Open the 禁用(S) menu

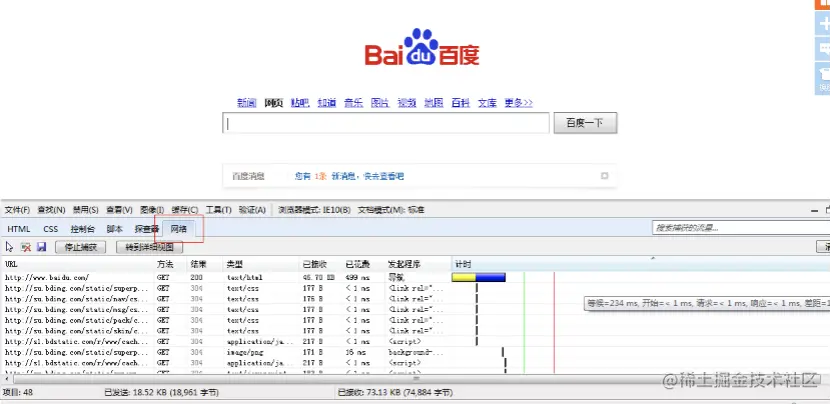pyautogui.click(x=85, y=210)
